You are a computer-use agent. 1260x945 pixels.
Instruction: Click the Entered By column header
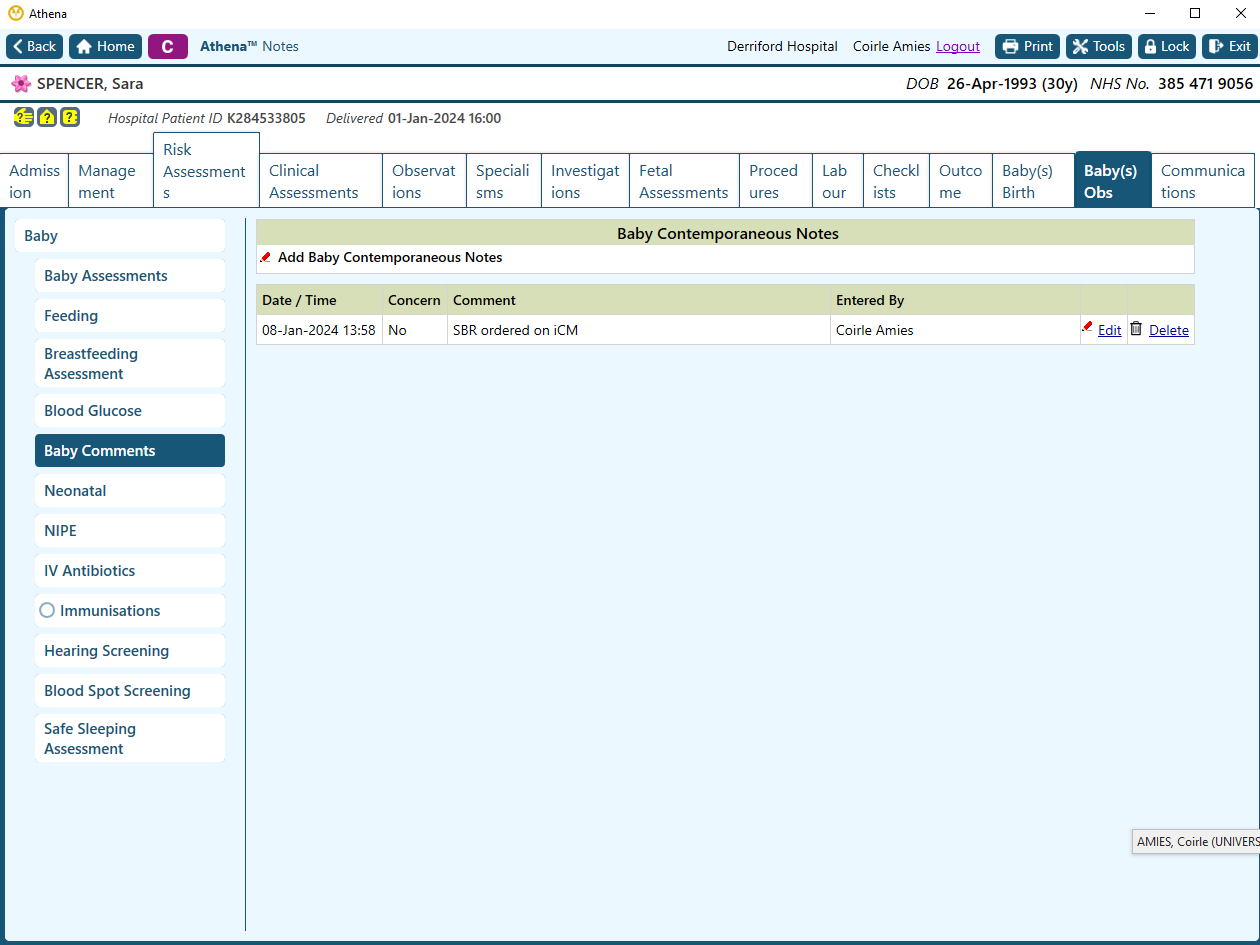955,300
